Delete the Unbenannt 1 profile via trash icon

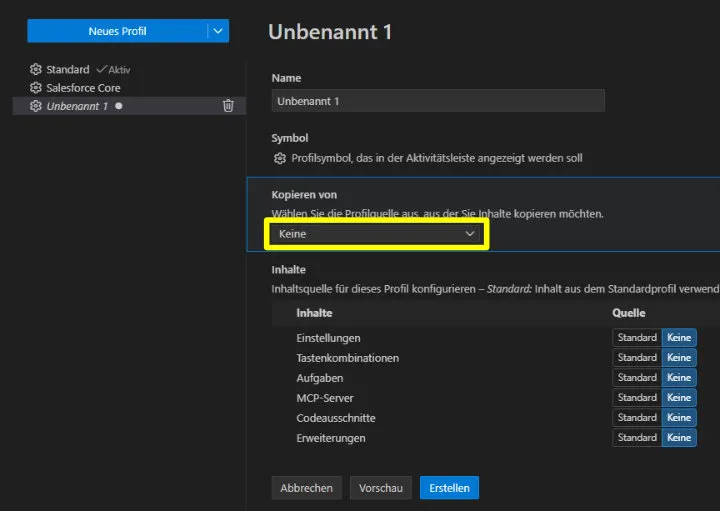(x=228, y=106)
